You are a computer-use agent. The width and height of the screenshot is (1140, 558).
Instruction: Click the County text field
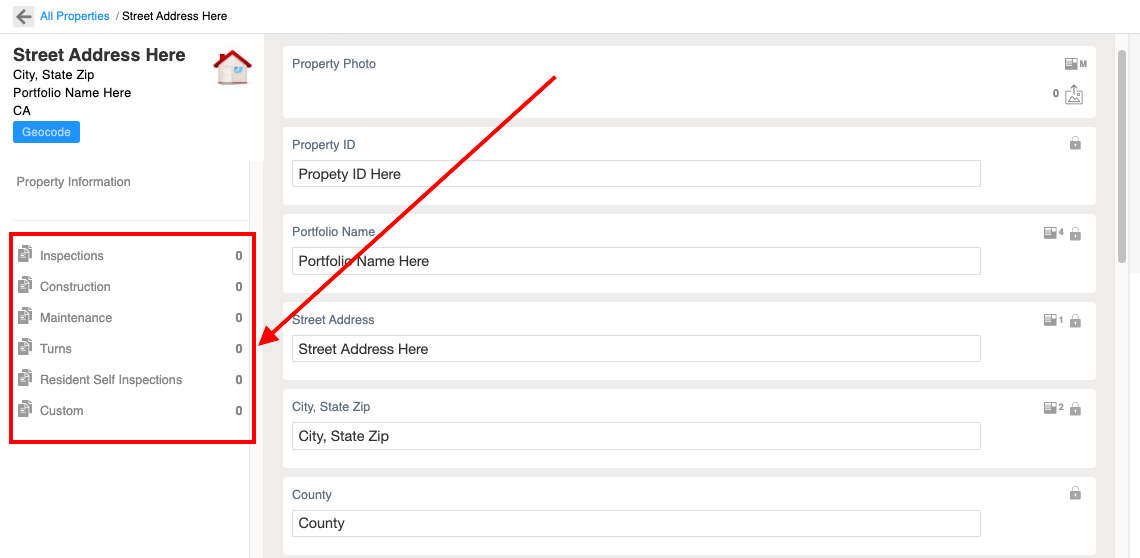pos(636,523)
